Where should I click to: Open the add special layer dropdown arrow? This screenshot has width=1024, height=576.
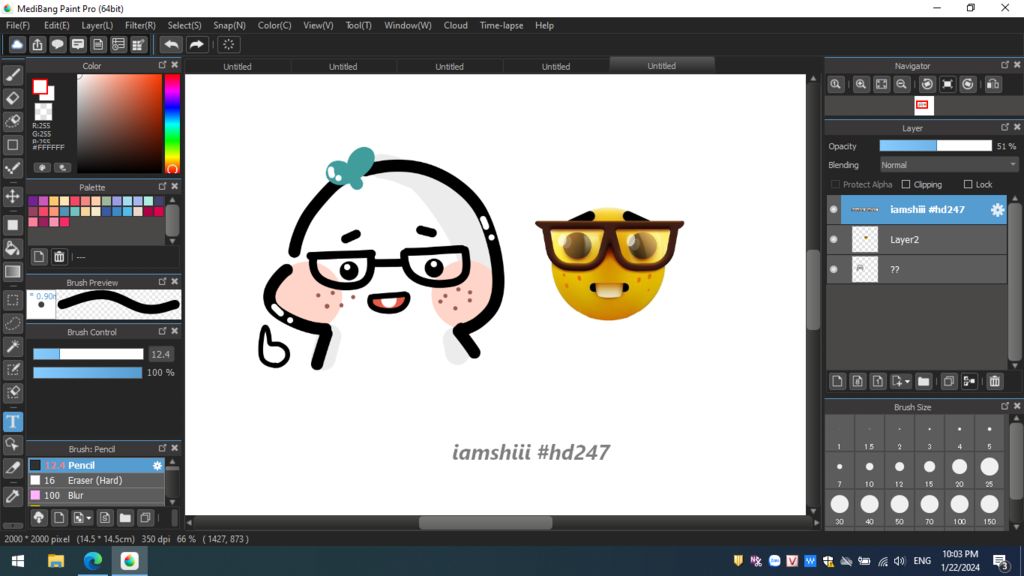pyautogui.click(x=907, y=381)
